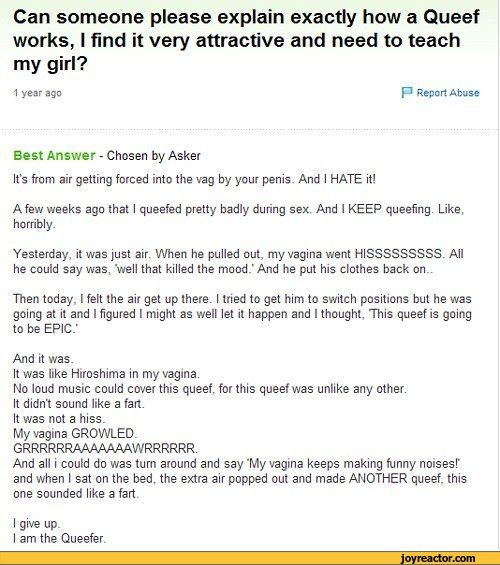Click the '1 year ago' timestamp

tap(37, 93)
